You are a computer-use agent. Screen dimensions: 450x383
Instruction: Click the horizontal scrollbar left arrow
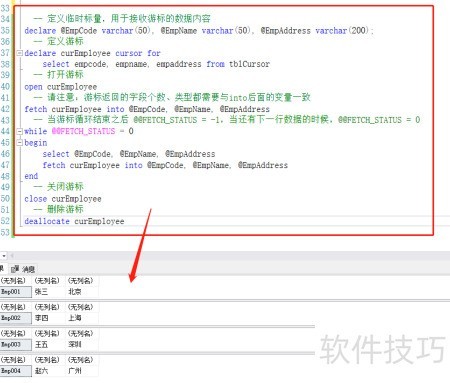click(x=12, y=256)
